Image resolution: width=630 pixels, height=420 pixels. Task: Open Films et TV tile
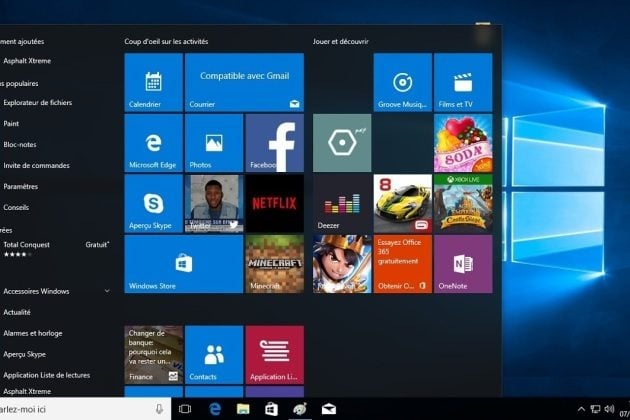pos(463,82)
